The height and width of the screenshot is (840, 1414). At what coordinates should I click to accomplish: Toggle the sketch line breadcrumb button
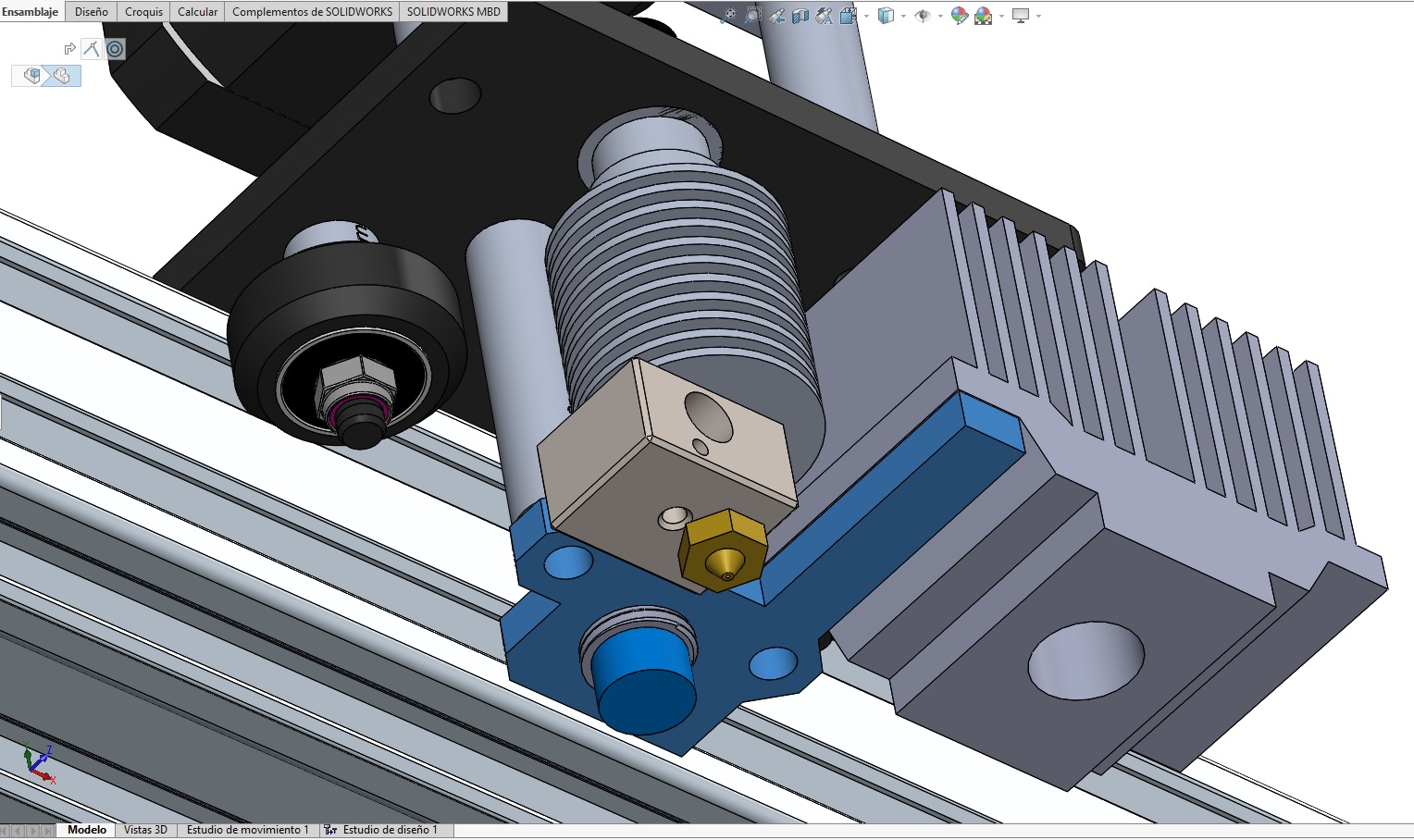pos(91,49)
